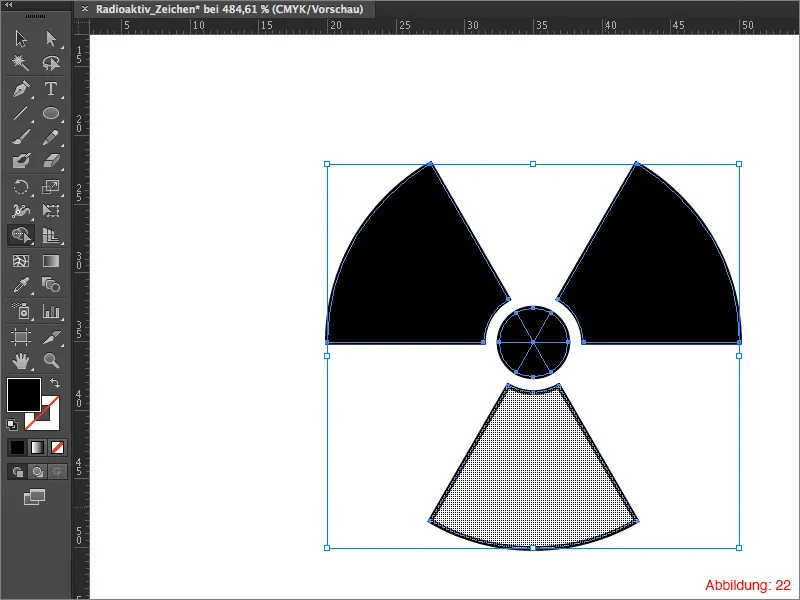Screen dimensions: 800x600
Task: Apply None (red slash) mode button
Action: point(57,447)
